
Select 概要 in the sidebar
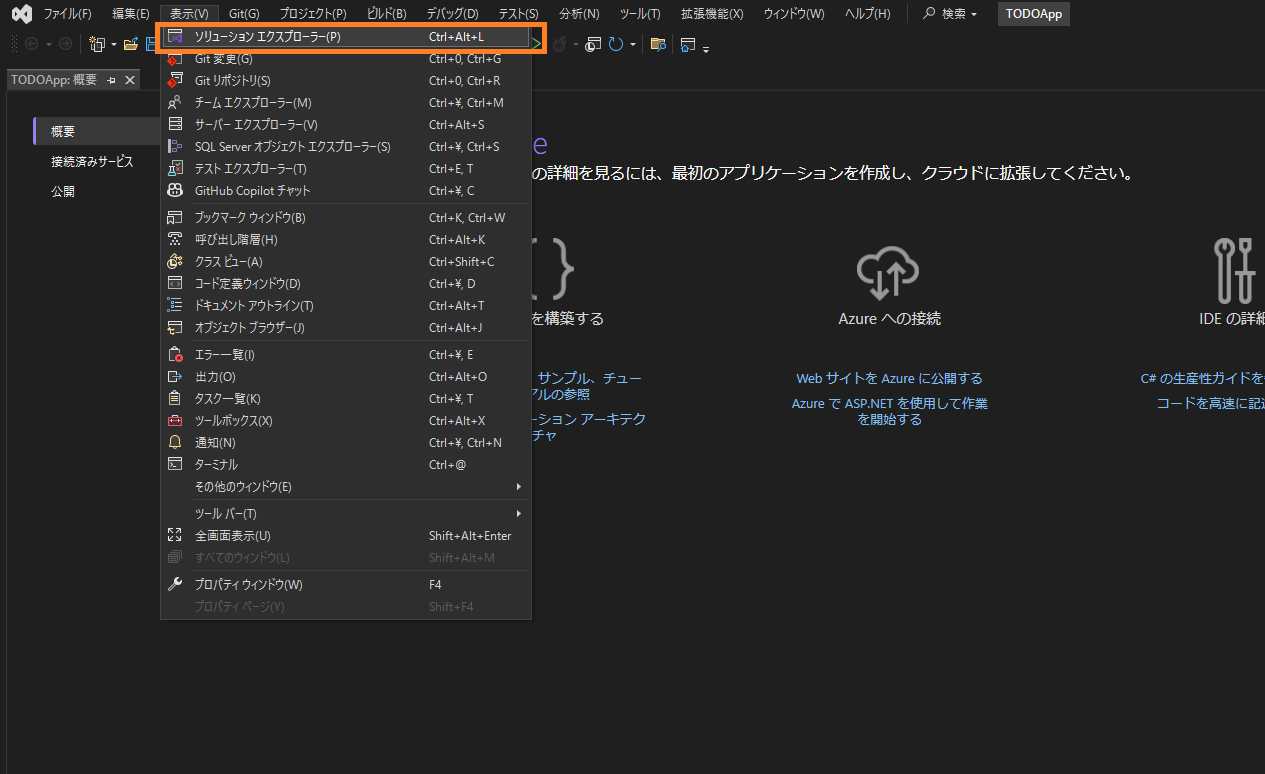click(97, 131)
